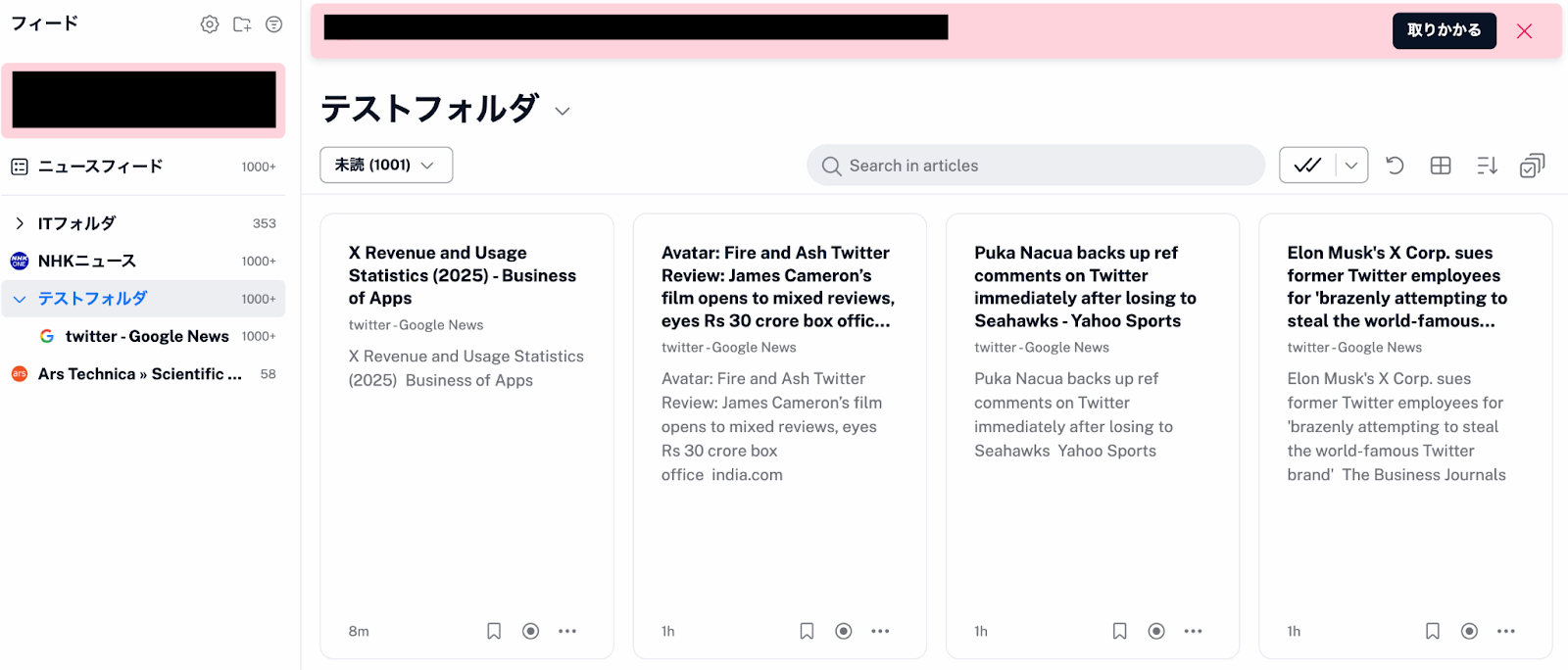Click the add new folder icon
Screen dimensions: 1568x670
(x=242, y=24)
